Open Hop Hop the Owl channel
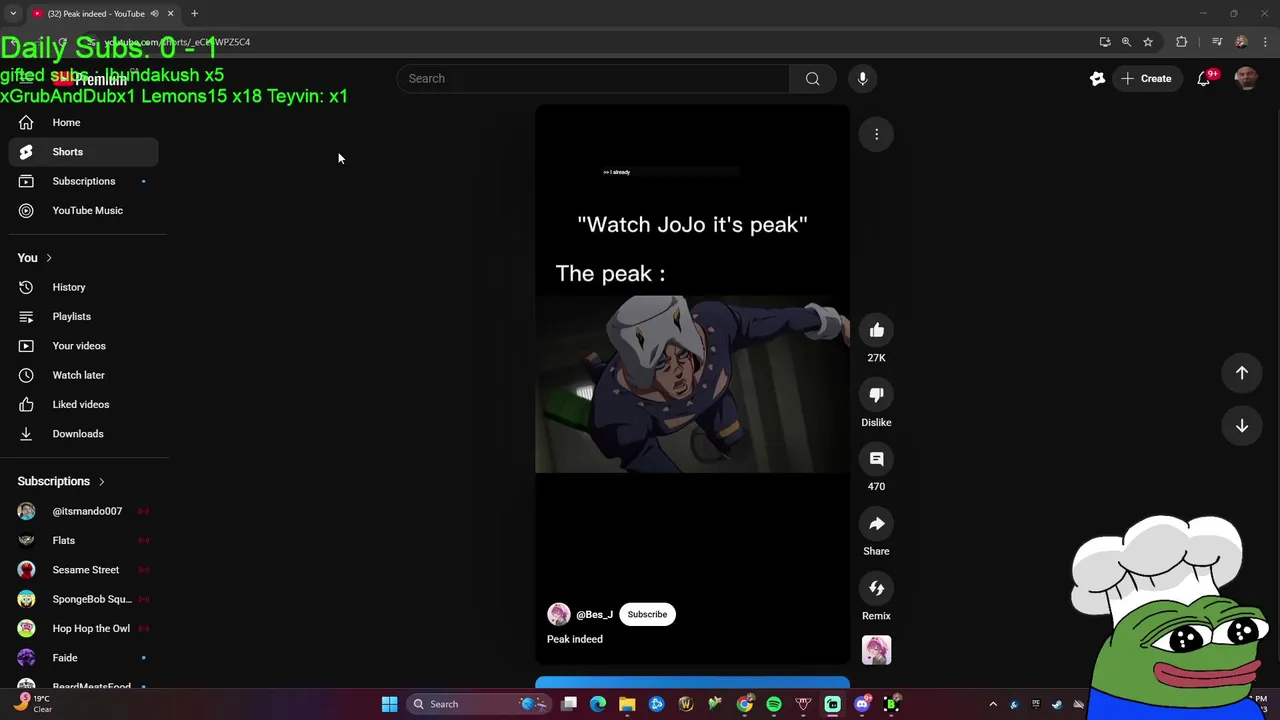 pos(84,628)
